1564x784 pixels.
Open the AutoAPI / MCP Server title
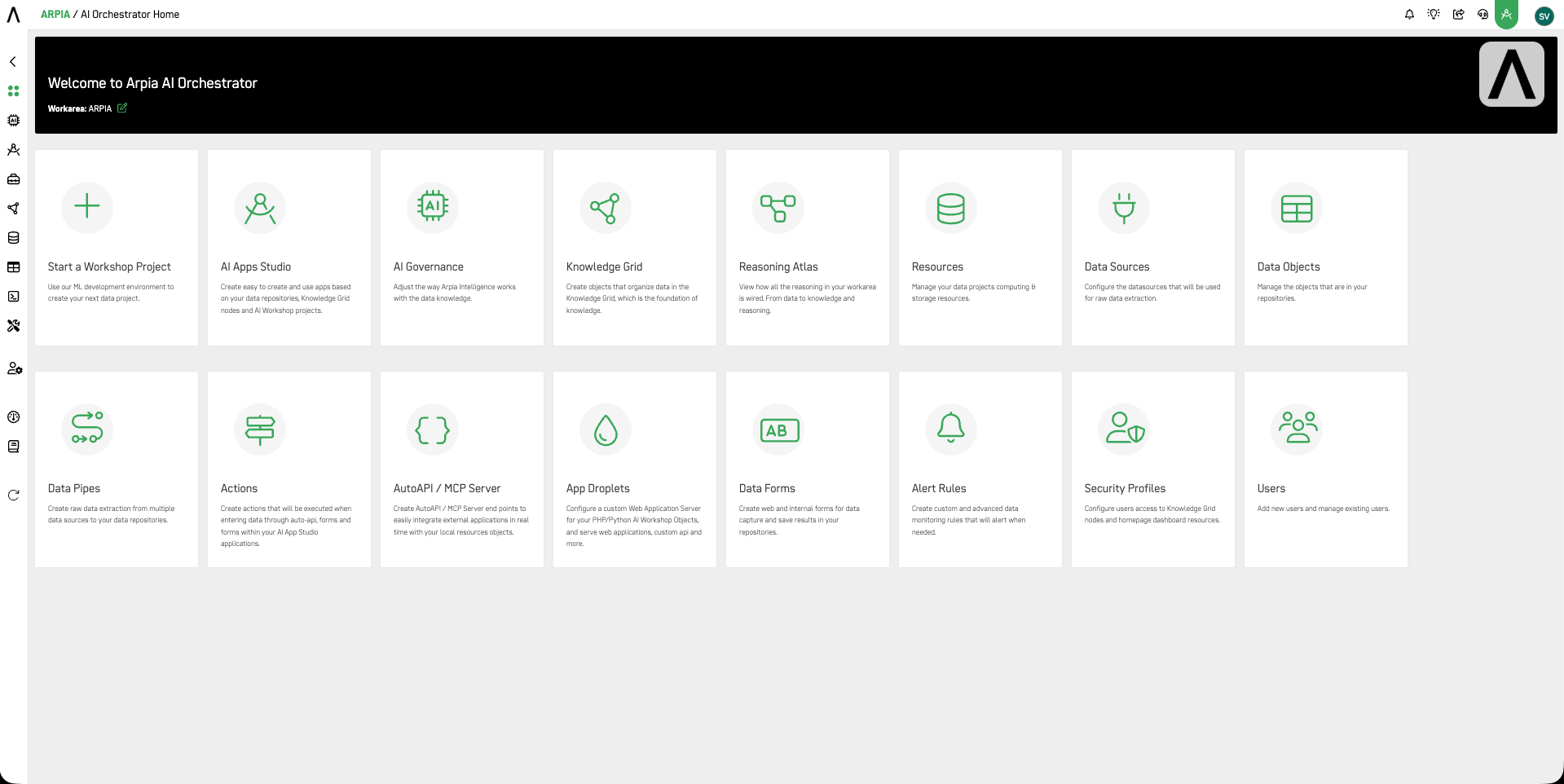447,488
